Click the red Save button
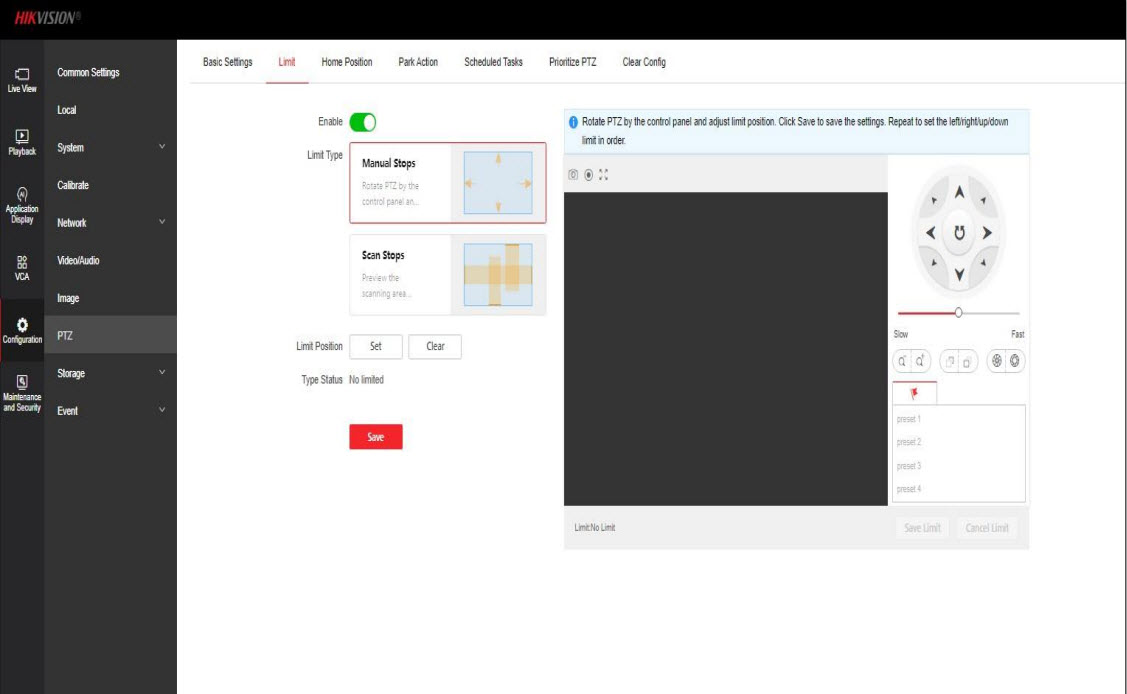Viewport: 1127px width, 694px height. tap(375, 437)
